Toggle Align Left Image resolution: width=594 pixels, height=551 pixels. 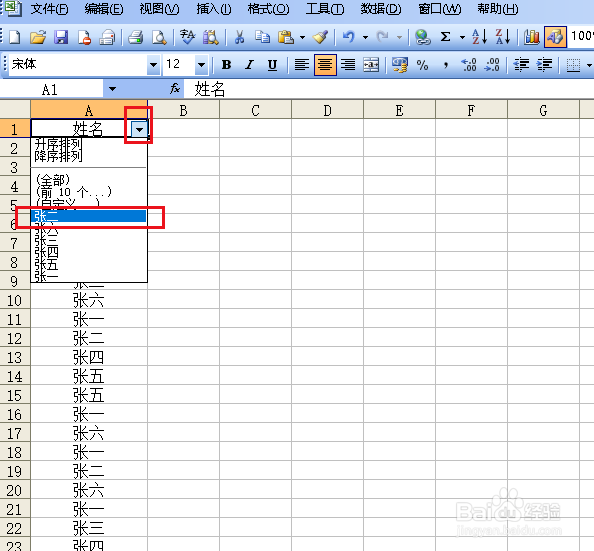302,65
